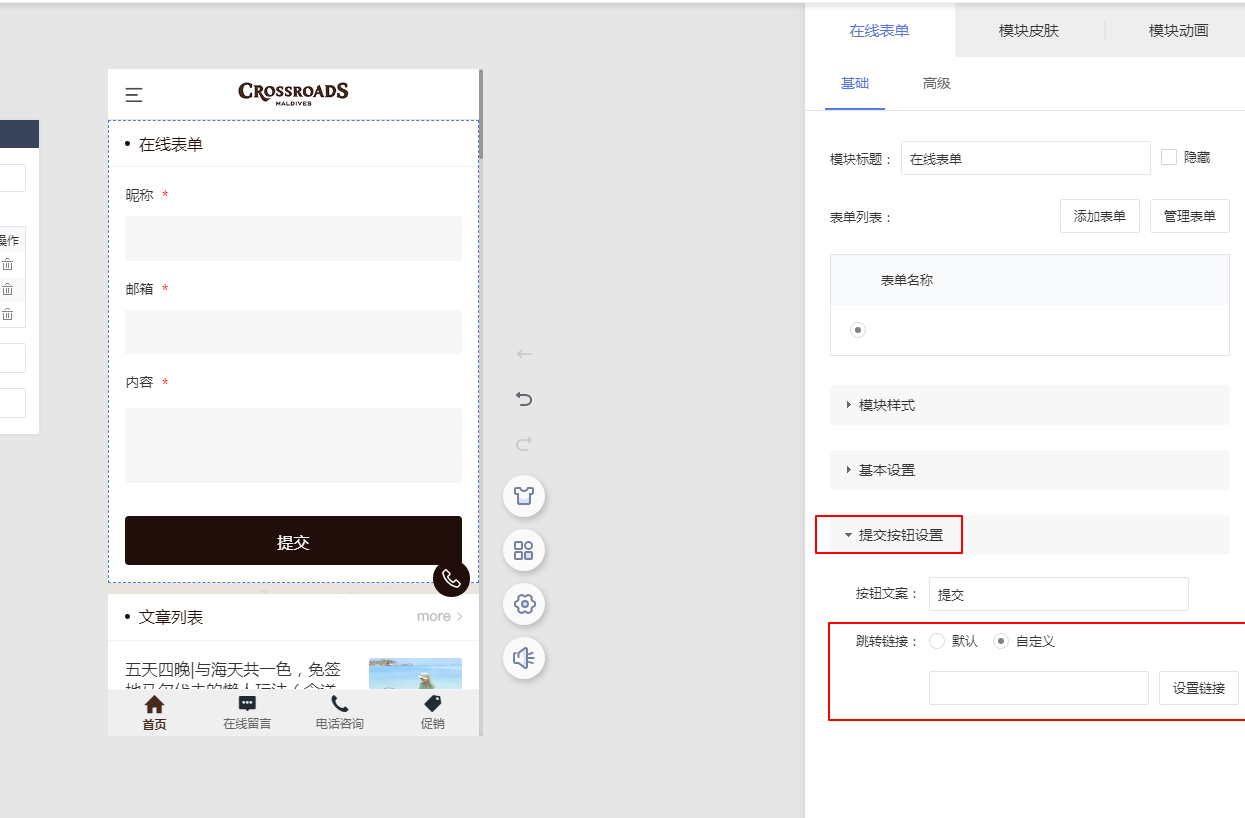This screenshot has height=818, width=1245.
Task: Click the undo arrow icon
Action: pyautogui.click(x=524, y=399)
